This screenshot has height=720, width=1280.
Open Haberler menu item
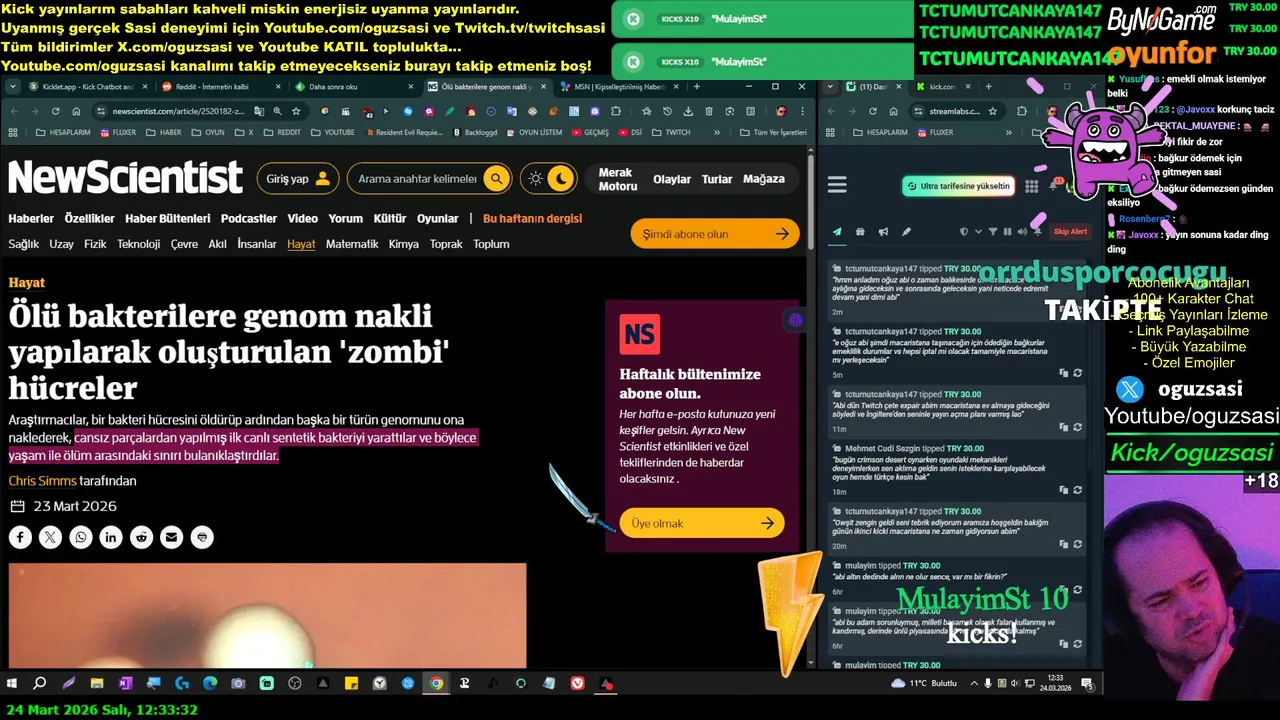click(x=31, y=218)
